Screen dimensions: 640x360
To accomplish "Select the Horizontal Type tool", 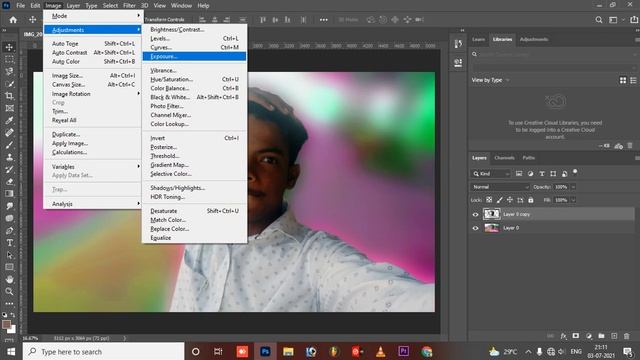I will (x=9, y=243).
